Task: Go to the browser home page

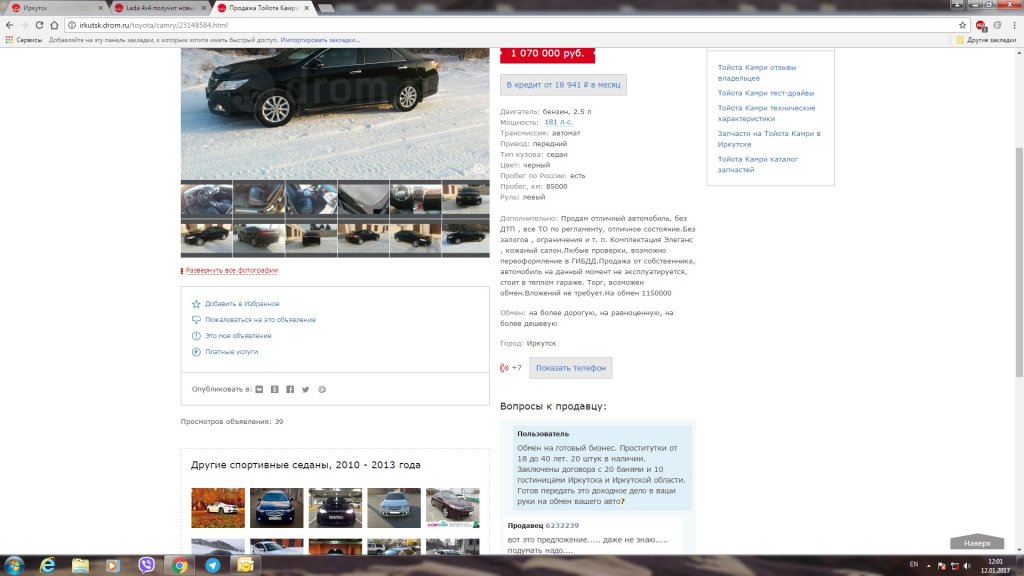Action: tap(54, 25)
